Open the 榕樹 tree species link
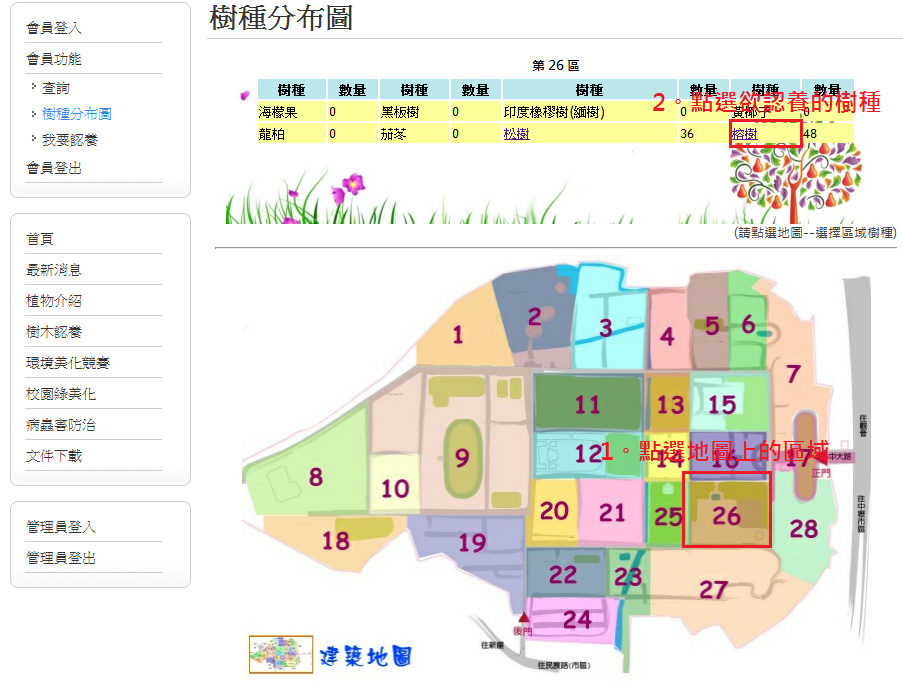The width and height of the screenshot is (903, 682). tap(745, 134)
